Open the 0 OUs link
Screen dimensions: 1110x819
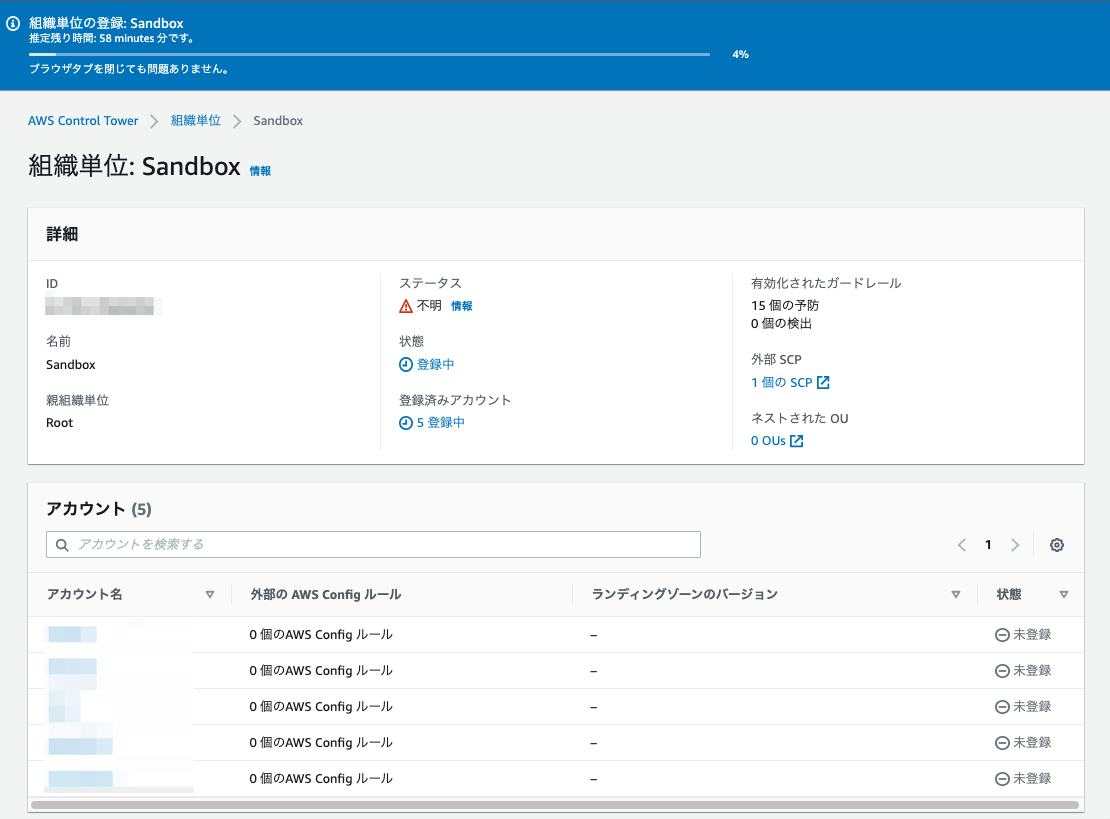[x=768, y=441]
